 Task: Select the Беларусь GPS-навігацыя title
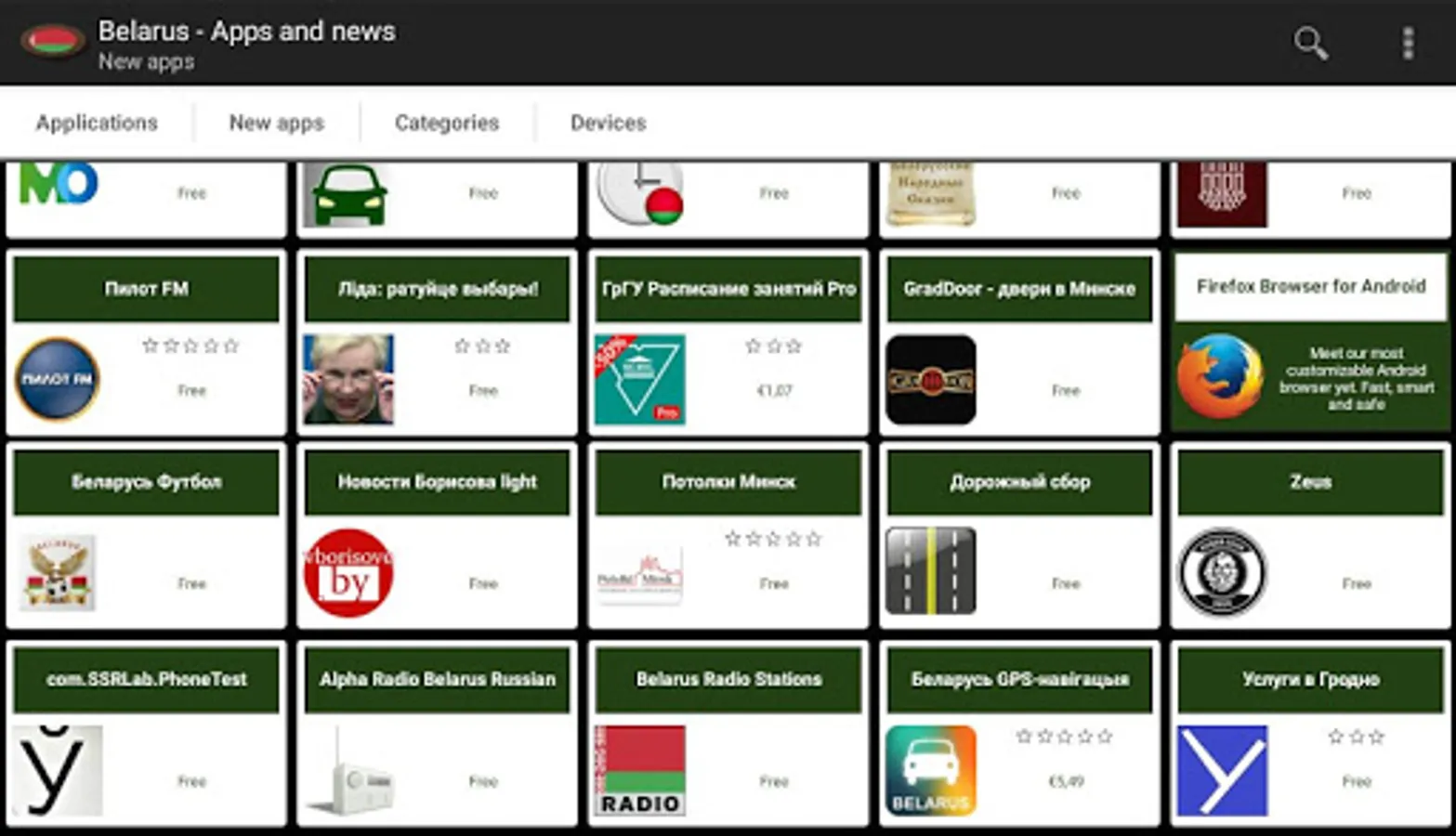tap(1019, 680)
